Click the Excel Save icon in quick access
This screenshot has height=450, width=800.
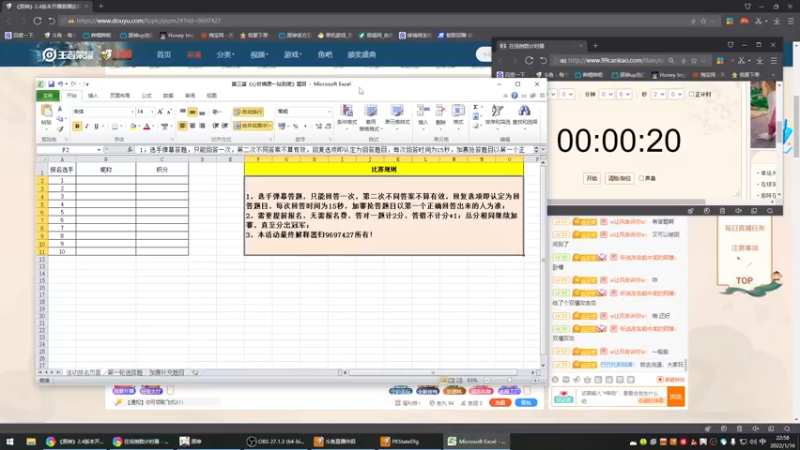(x=51, y=84)
